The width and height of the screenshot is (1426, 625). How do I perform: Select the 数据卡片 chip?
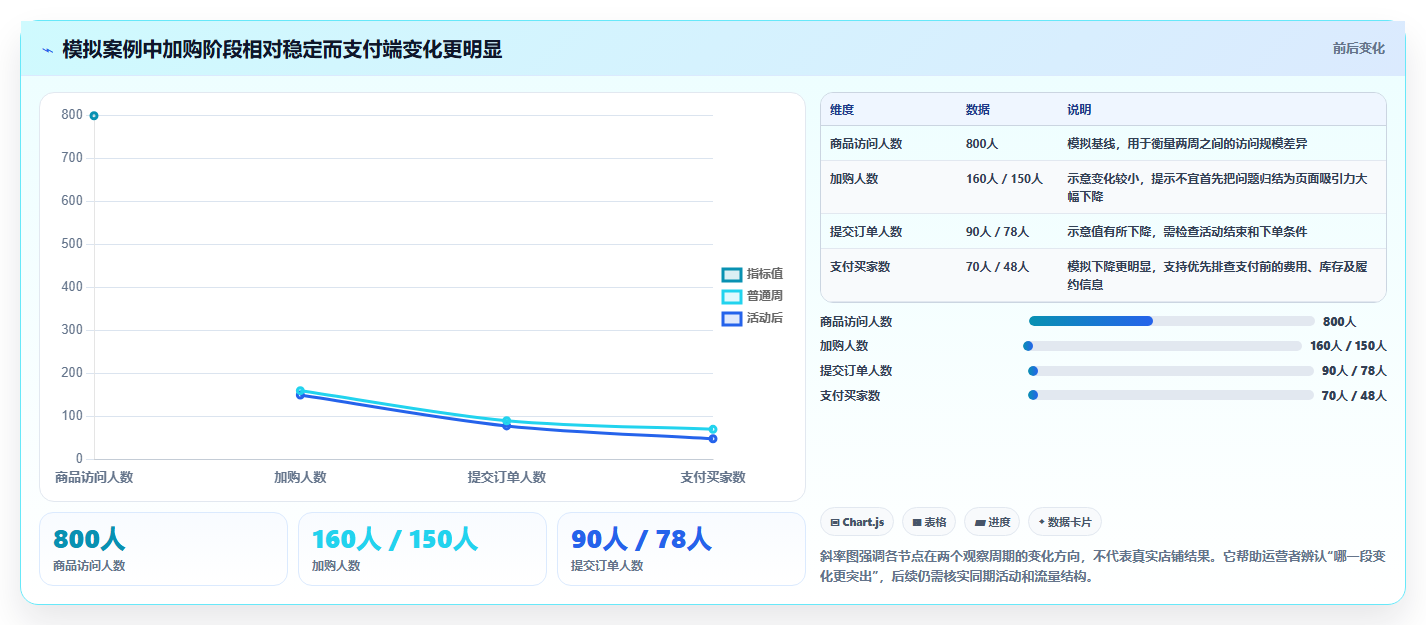1065,522
